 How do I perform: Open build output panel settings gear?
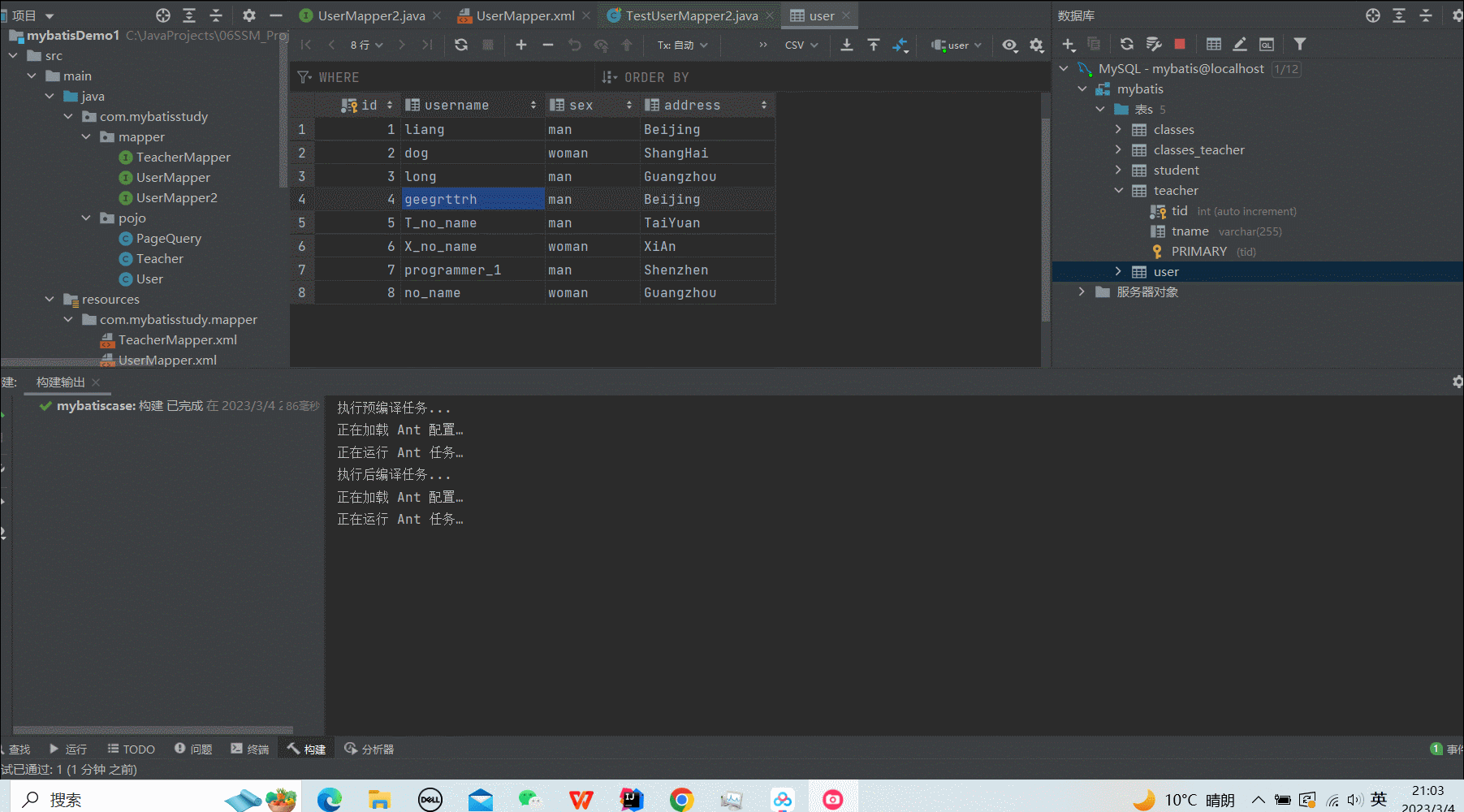[1458, 382]
